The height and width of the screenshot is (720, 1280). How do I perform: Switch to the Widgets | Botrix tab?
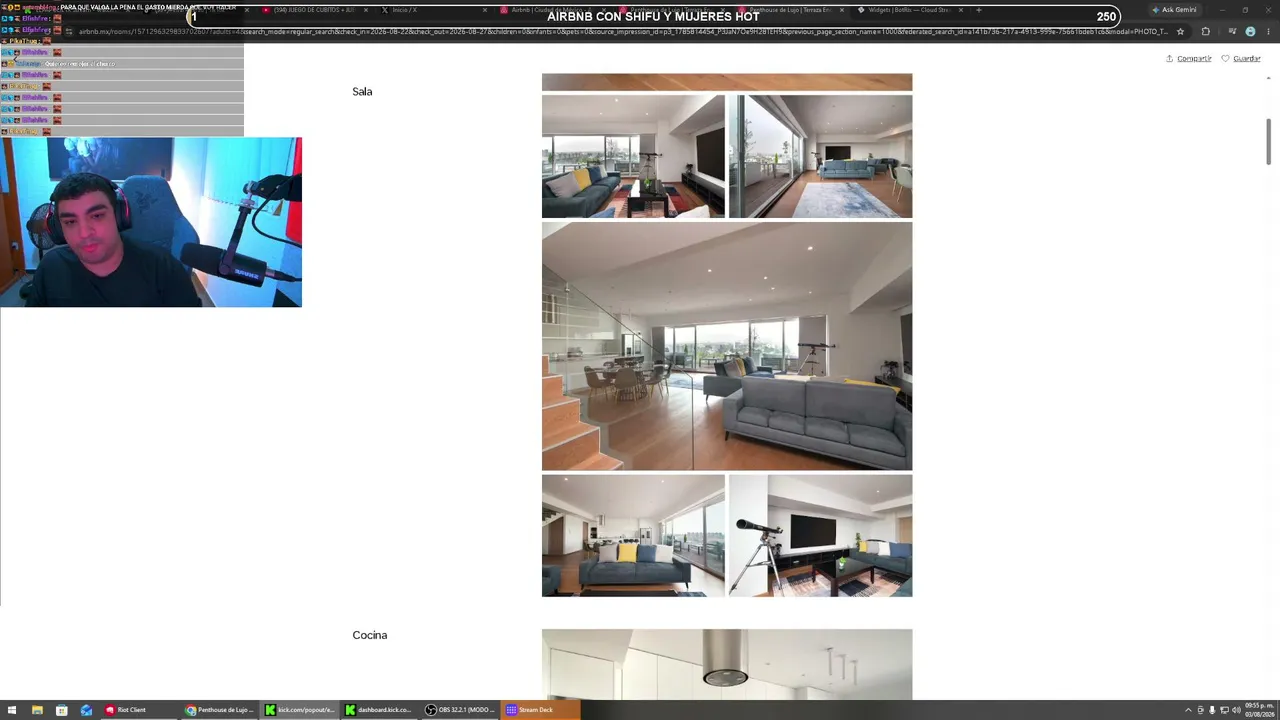(908, 10)
